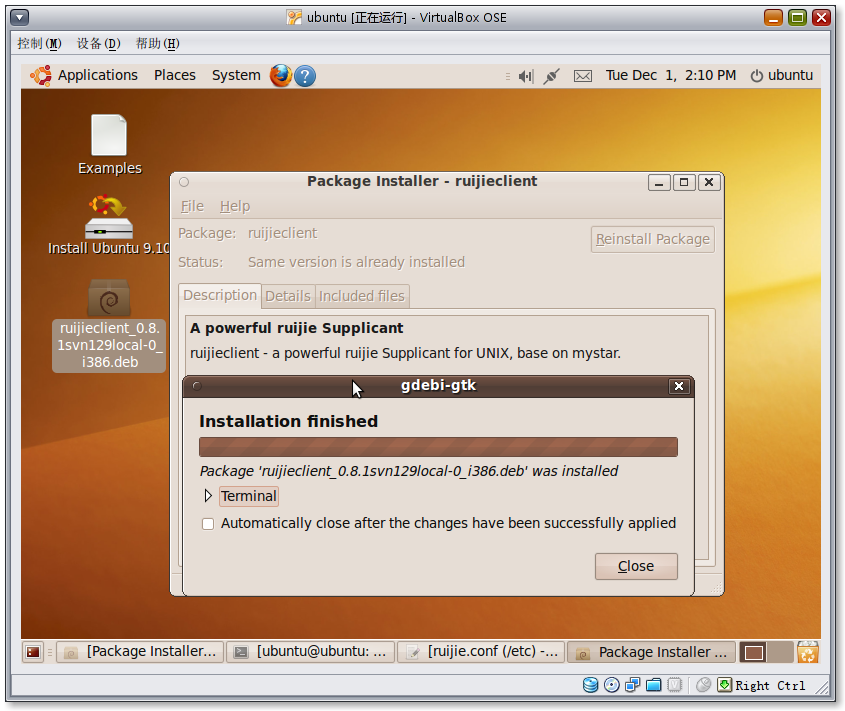Switch to the [Package Installer... taskbar window
The height and width of the screenshot is (711, 845).
[140, 652]
